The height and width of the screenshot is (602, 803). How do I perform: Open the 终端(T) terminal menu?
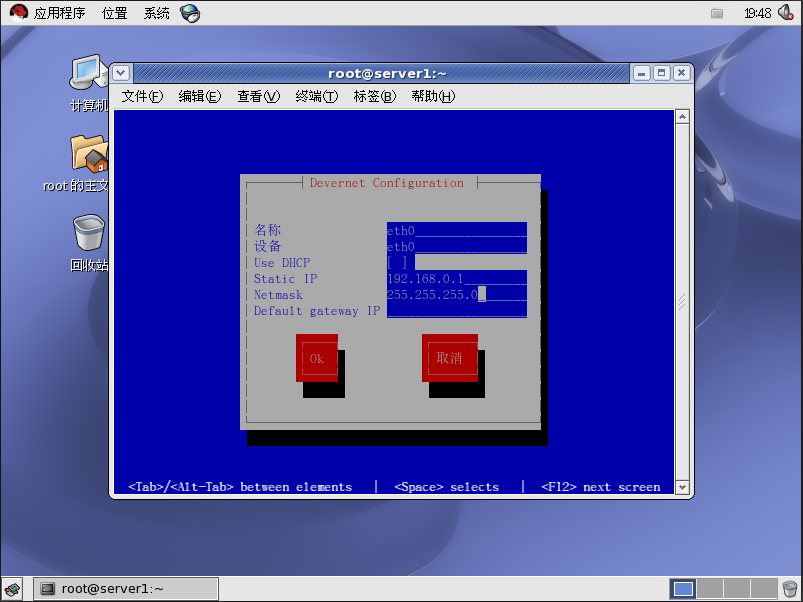[316, 96]
